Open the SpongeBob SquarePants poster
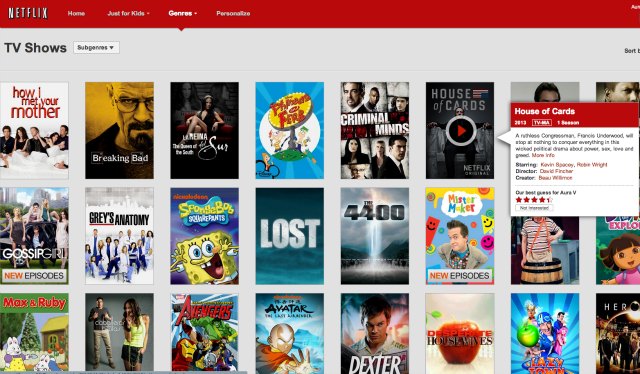Screen dimensions: 640x374 (x=204, y=236)
